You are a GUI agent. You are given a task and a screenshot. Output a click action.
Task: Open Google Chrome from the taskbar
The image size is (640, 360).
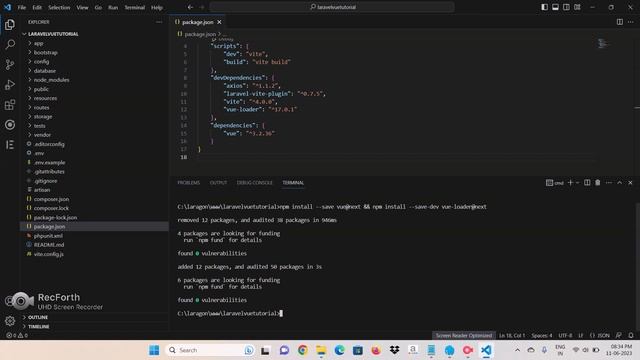coord(302,350)
